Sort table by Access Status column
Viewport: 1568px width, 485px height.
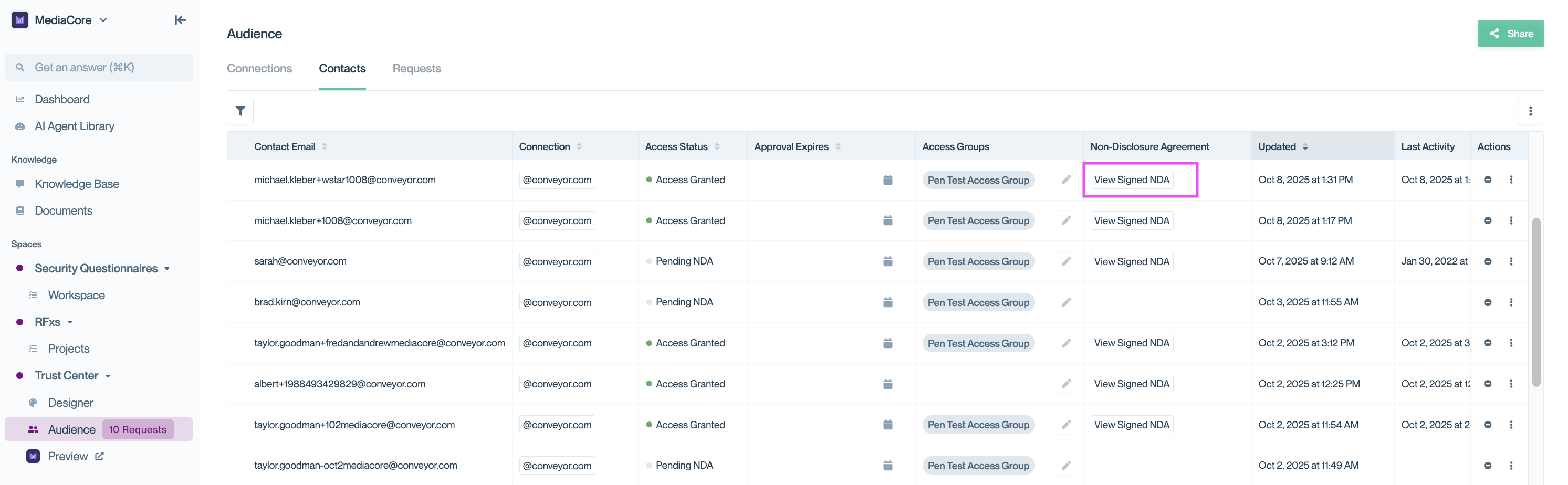pos(717,146)
